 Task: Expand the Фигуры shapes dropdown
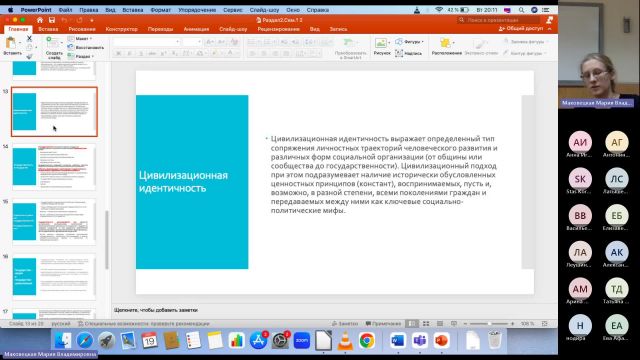pos(410,42)
